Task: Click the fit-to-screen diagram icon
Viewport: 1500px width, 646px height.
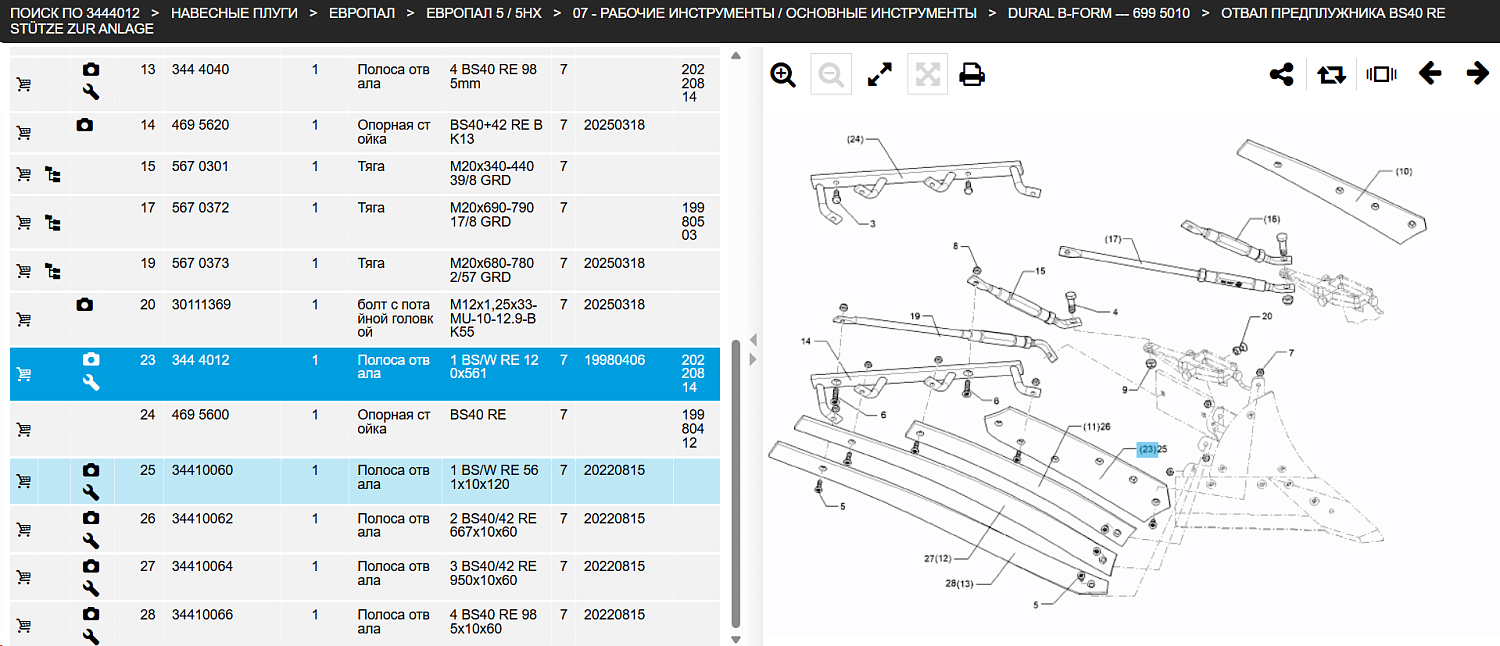Action: click(x=927, y=75)
